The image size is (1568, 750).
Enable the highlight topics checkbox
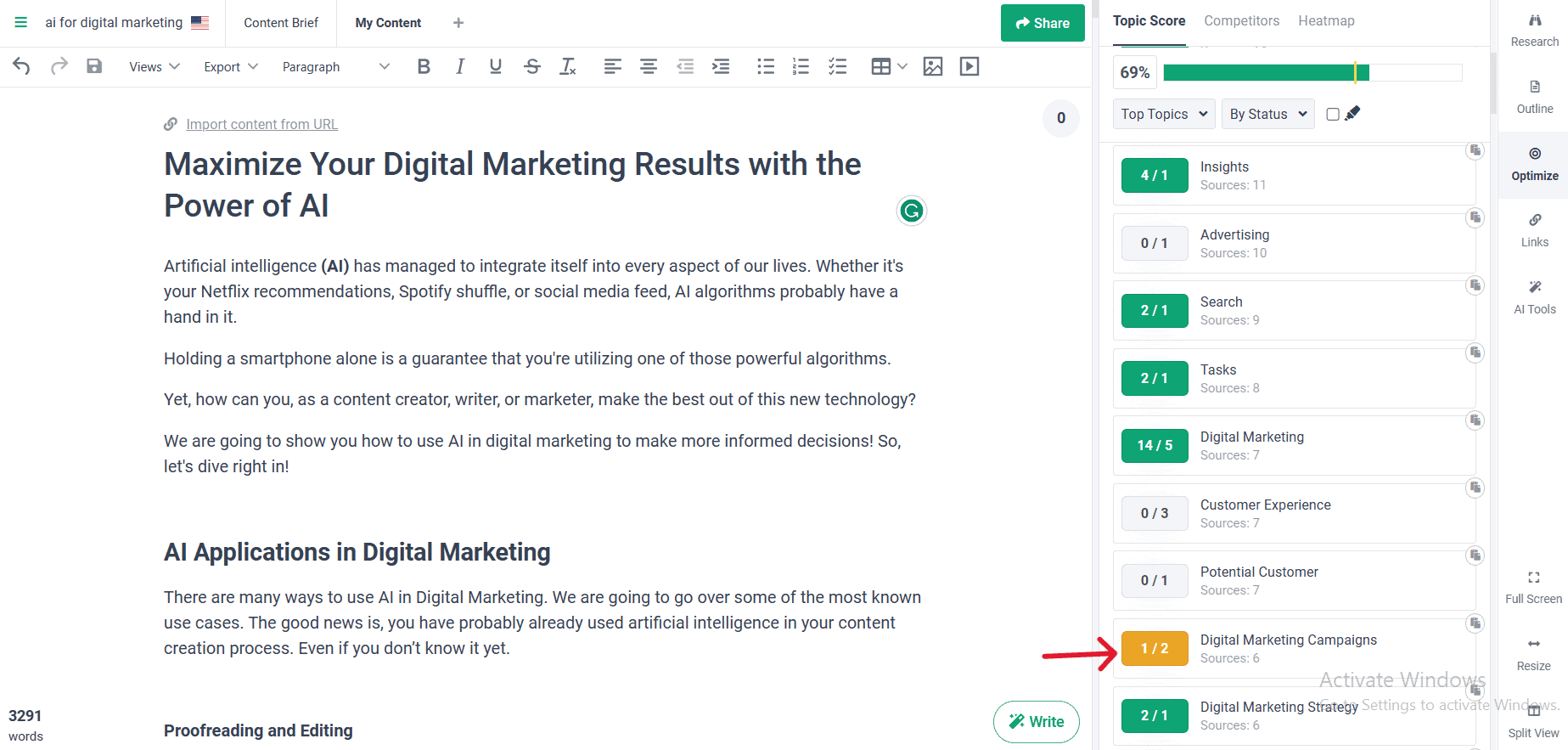coord(1333,114)
